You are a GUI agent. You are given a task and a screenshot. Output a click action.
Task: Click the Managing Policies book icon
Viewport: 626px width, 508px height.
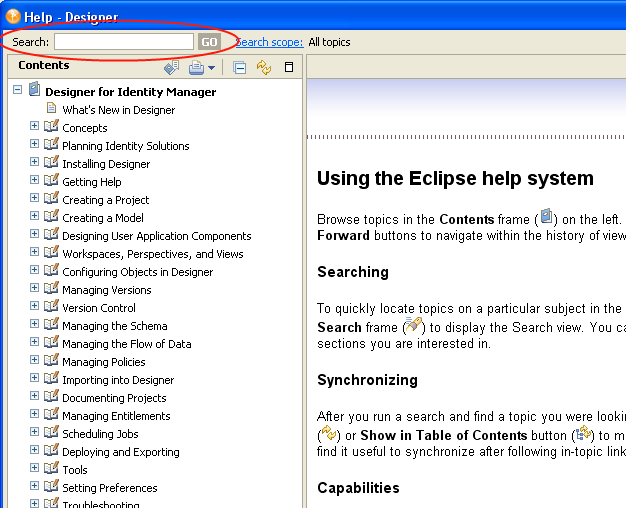pos(51,359)
